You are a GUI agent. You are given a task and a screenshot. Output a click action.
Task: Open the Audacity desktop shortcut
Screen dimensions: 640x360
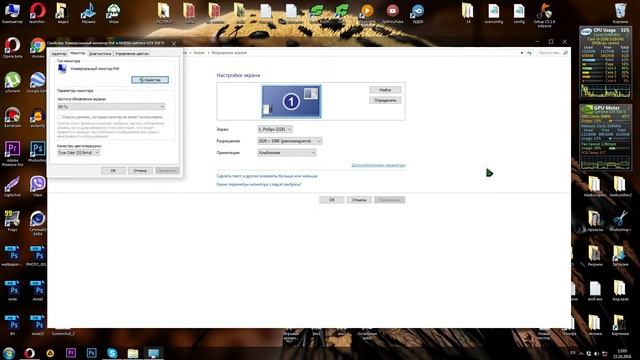click(38, 118)
